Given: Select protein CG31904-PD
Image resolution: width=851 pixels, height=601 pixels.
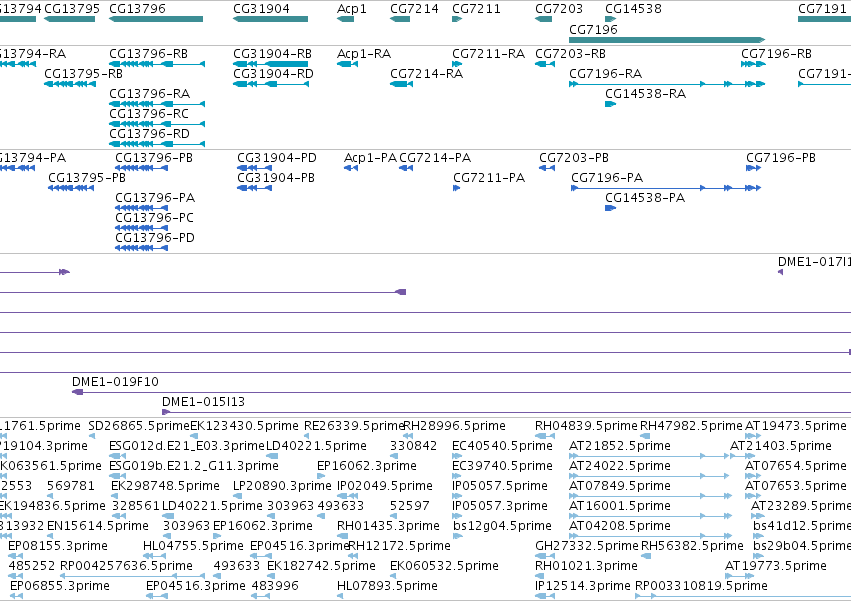Looking at the screenshot, I should click(255, 168).
